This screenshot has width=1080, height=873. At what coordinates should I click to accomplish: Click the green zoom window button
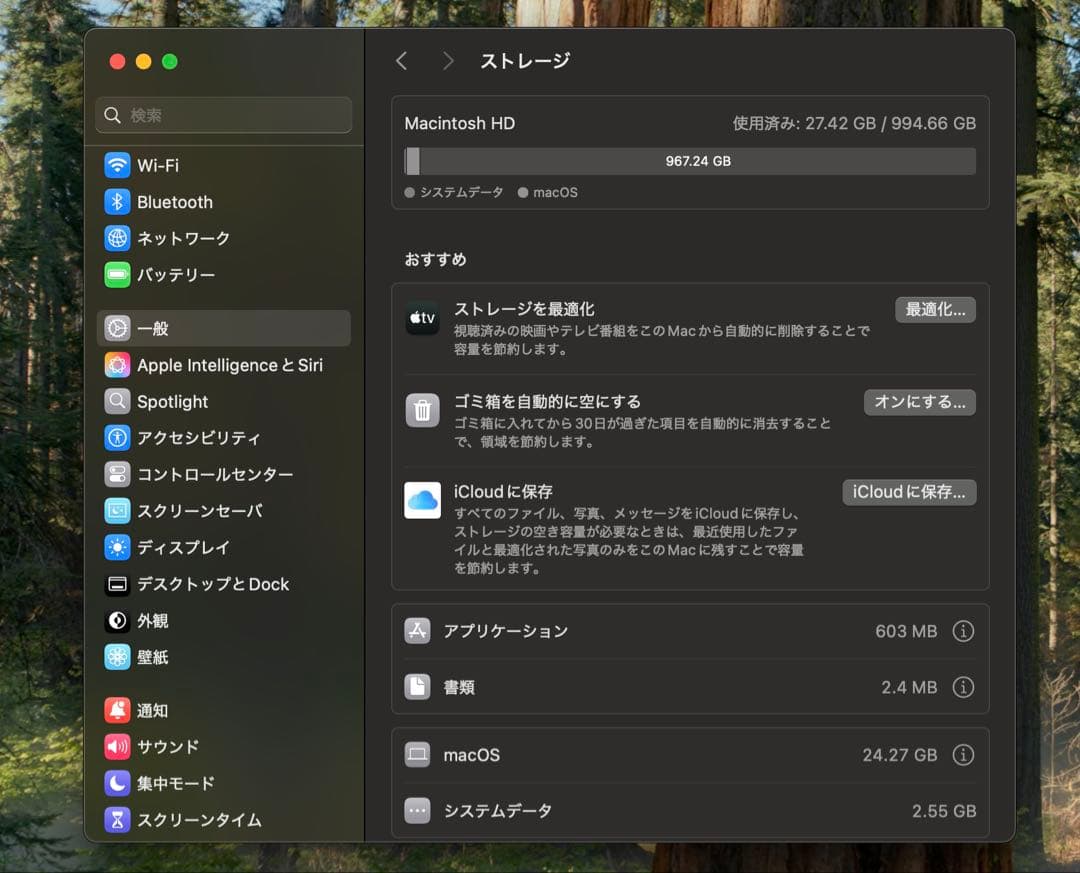[169, 62]
